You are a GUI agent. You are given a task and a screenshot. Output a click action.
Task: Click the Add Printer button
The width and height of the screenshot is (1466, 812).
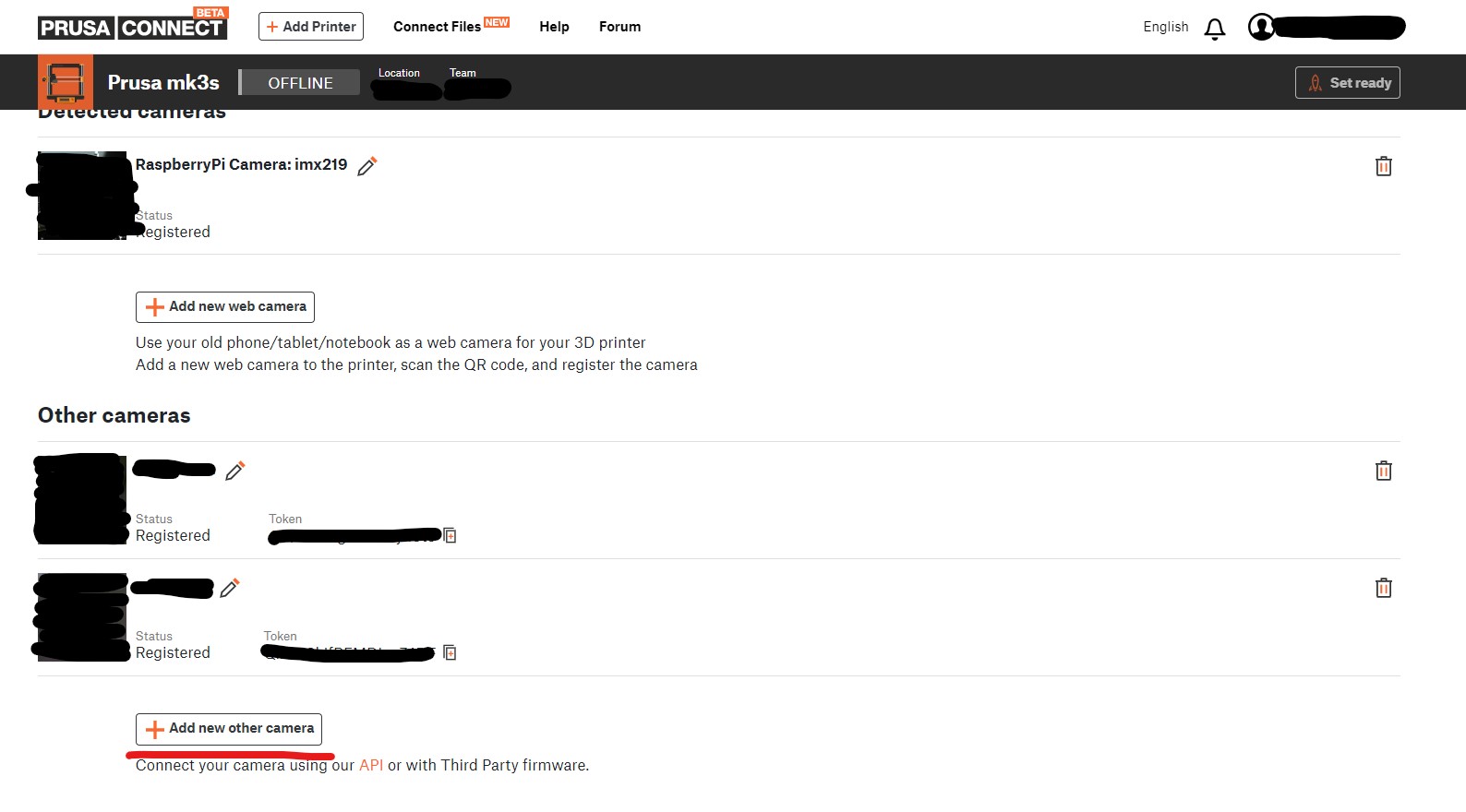coord(311,27)
